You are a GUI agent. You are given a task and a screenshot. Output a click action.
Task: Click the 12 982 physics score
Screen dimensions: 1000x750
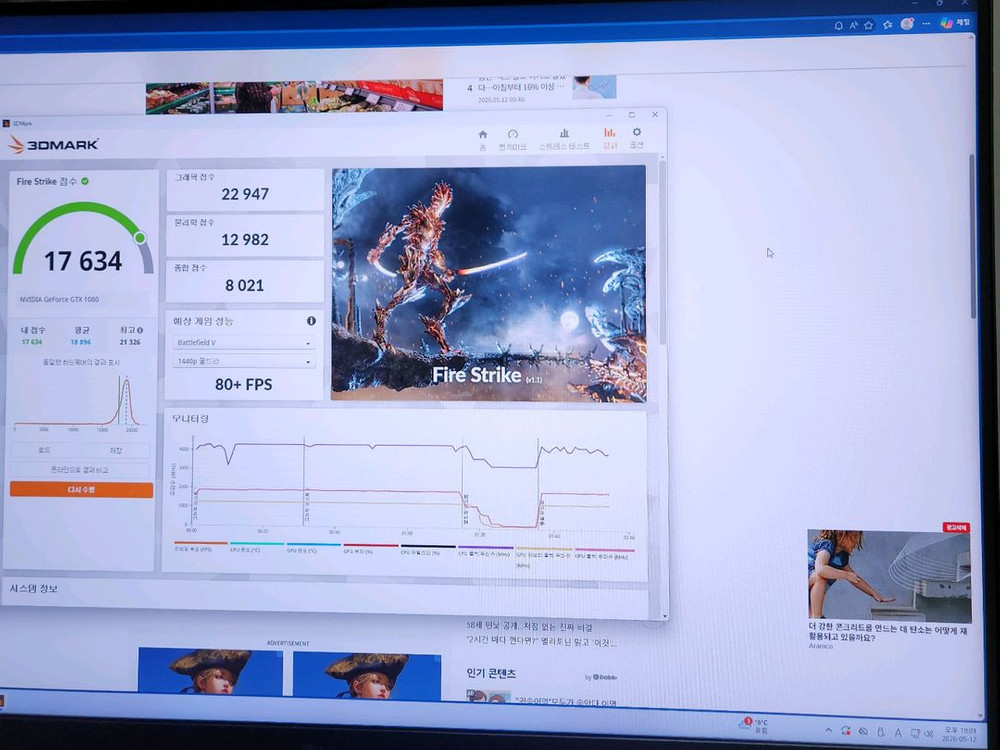click(x=245, y=240)
